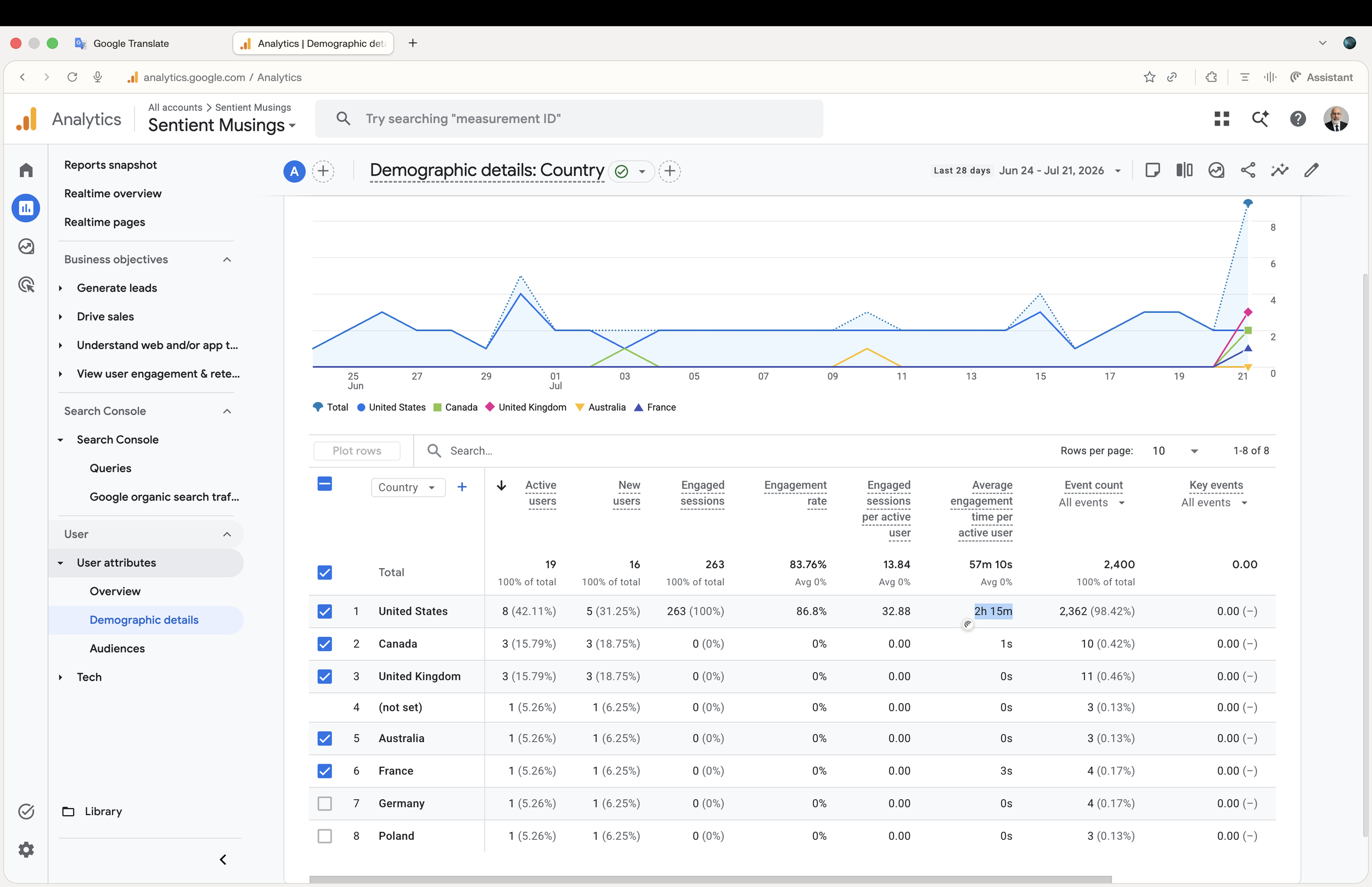This screenshot has width=1372, height=887.
Task: Click the horizontal scrollbar below the table
Action: pyautogui.click(x=710, y=879)
